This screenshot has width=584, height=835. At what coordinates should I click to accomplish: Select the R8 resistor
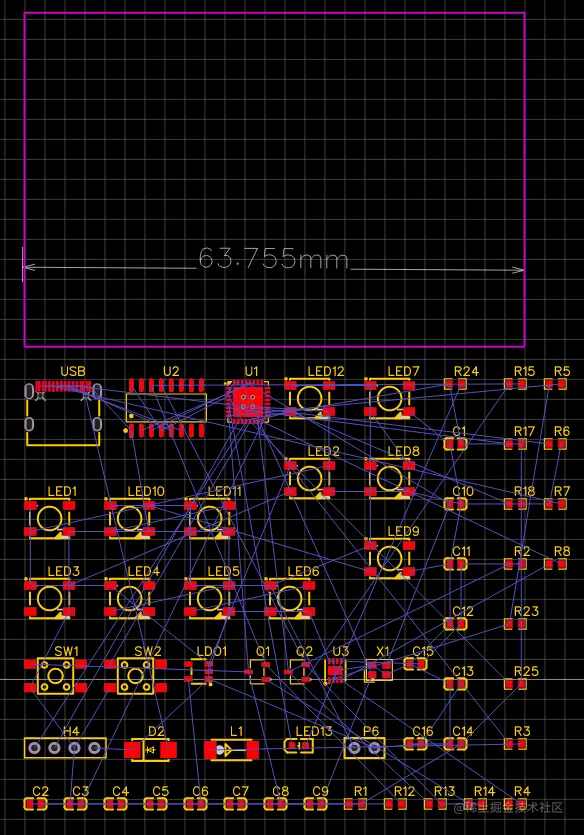[555, 563]
